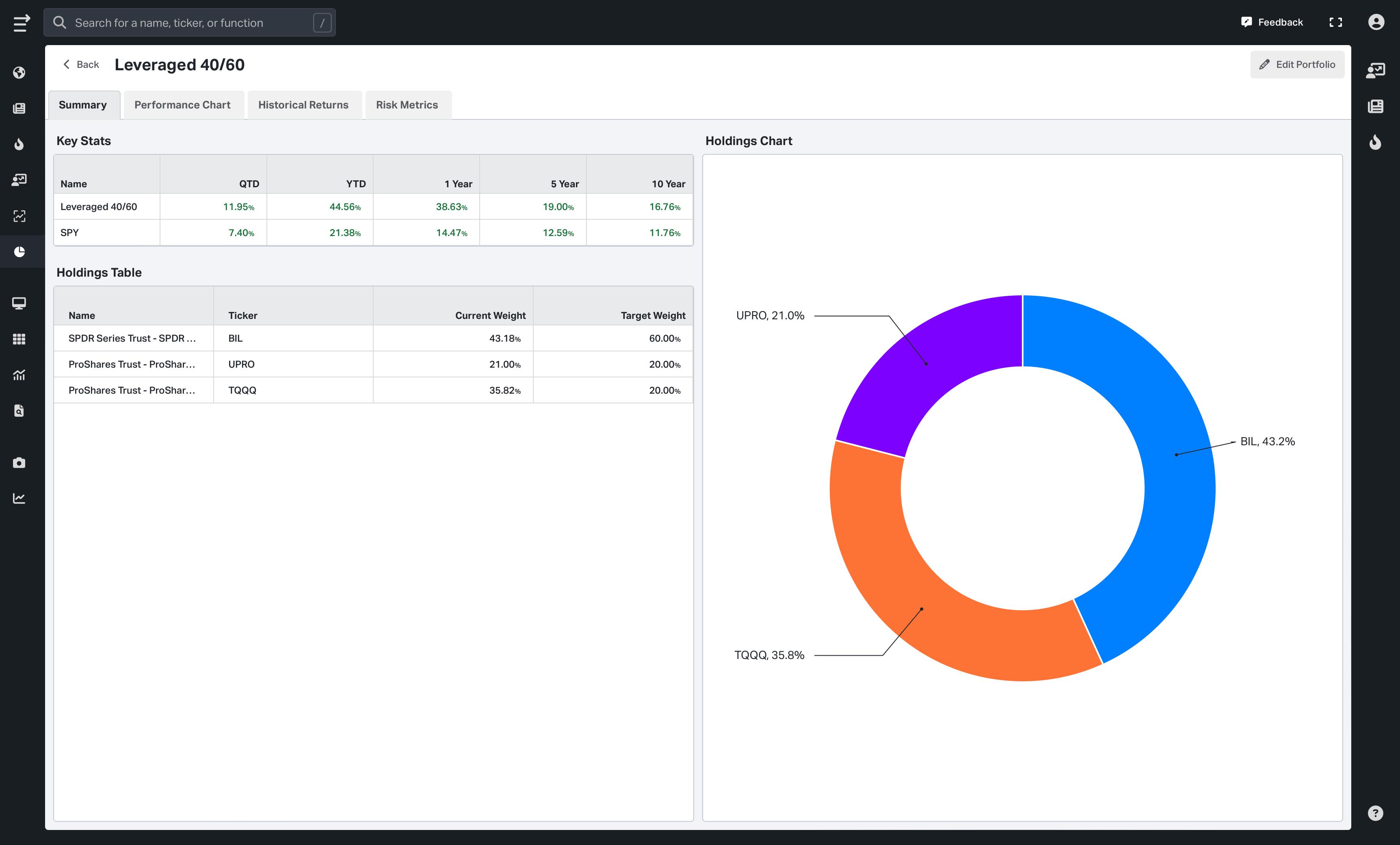This screenshot has height=845, width=1400.
Task: Click the 'BIL, 43.2%' chart label
Action: point(1268,442)
